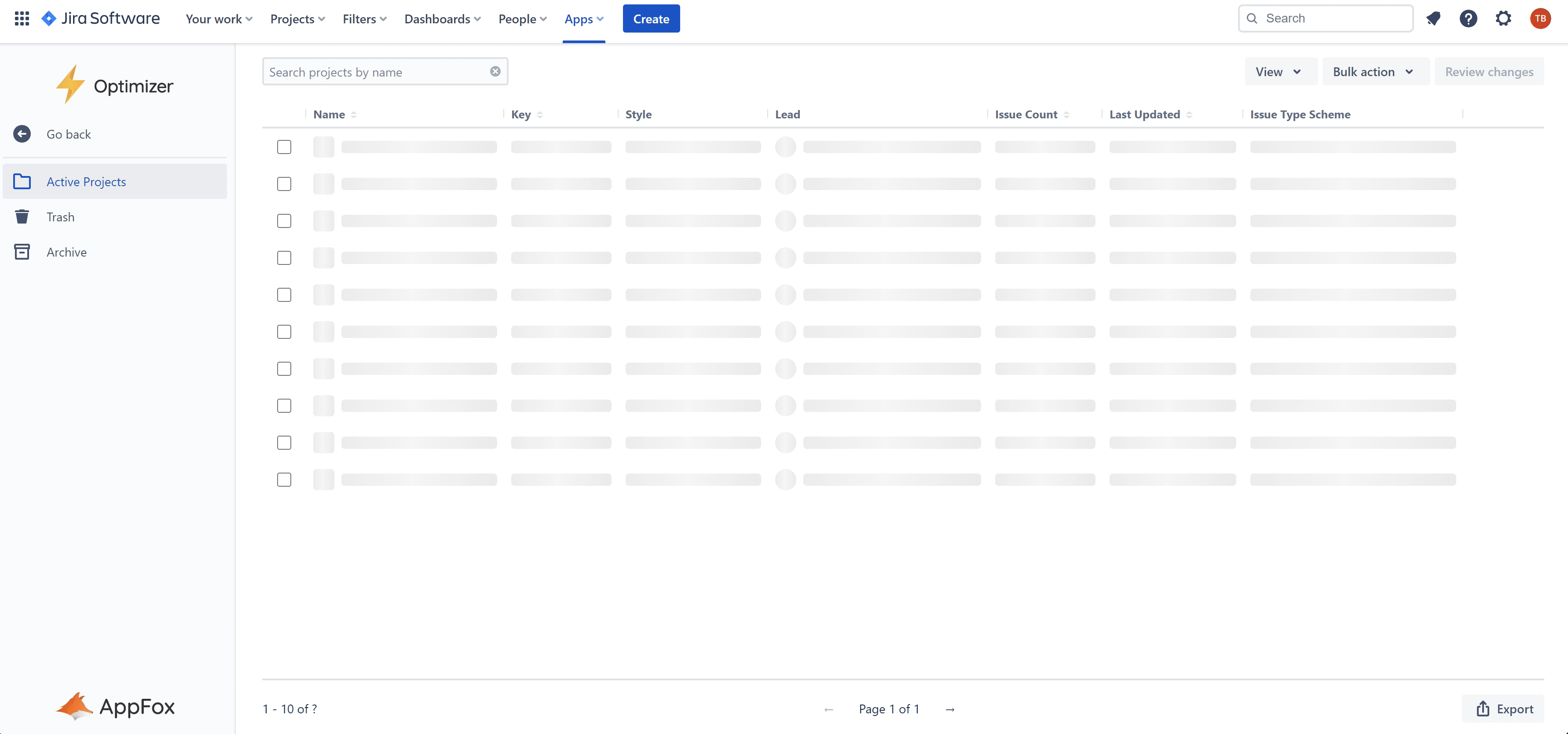Click the Go back arrow icon

(x=22, y=134)
